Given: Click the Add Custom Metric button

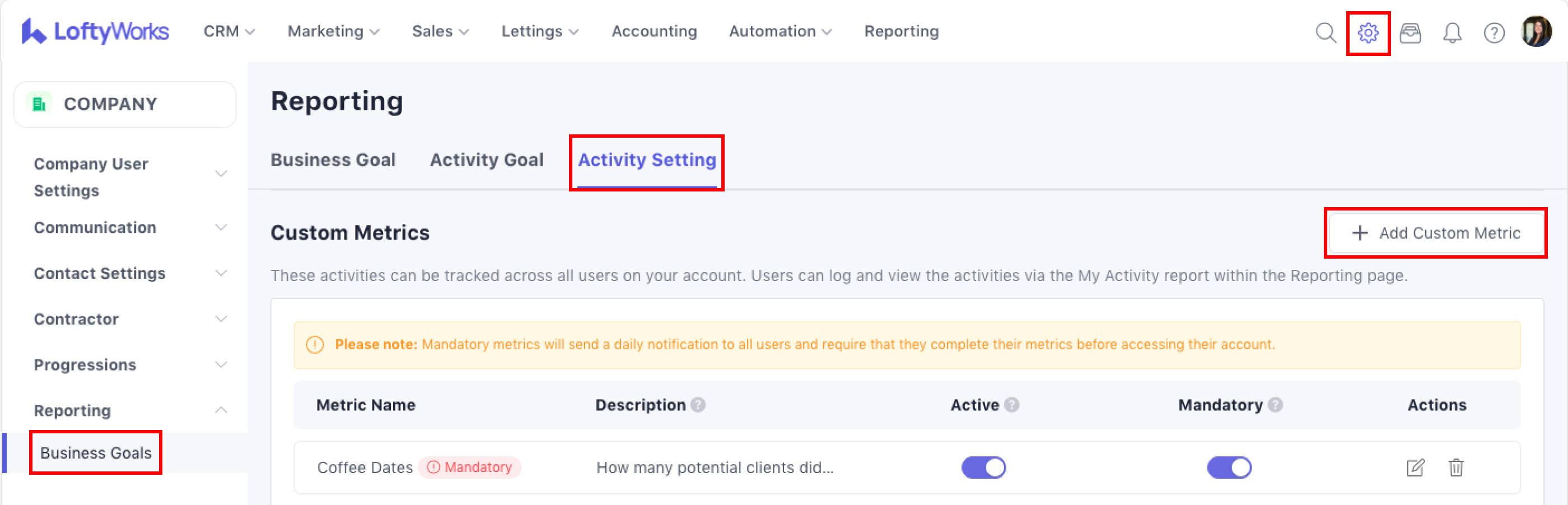Looking at the screenshot, I should point(1435,233).
